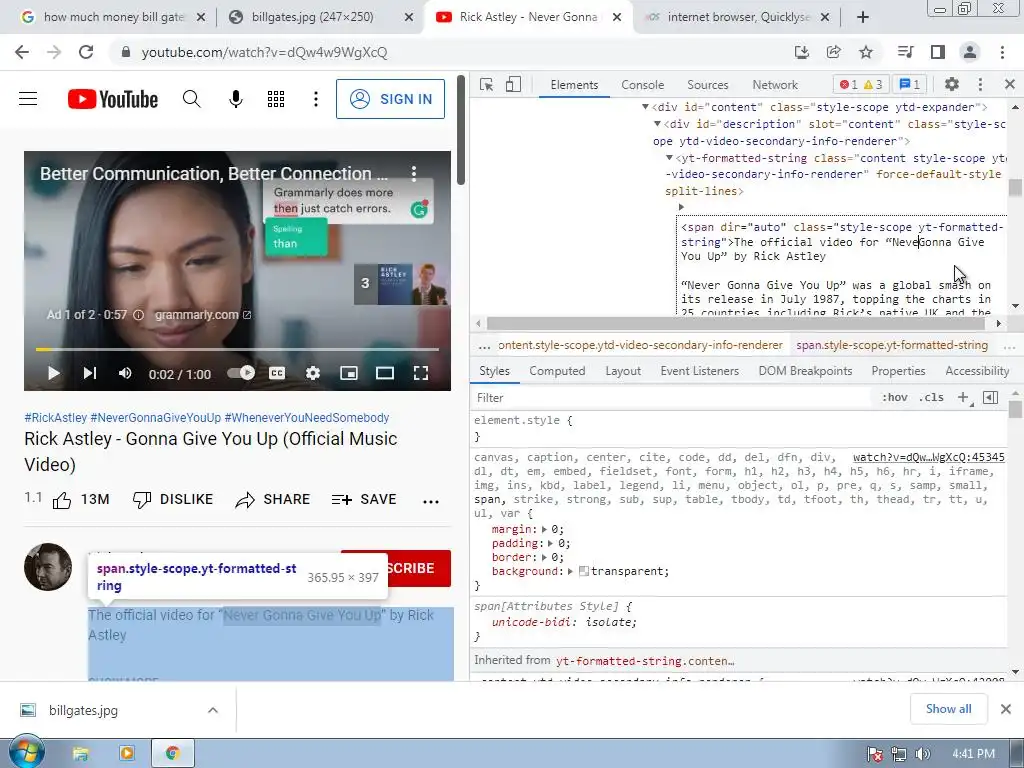This screenshot has height=768, width=1024.
Task: Toggle the device toolbar in DevTools
Action: pos(513,84)
